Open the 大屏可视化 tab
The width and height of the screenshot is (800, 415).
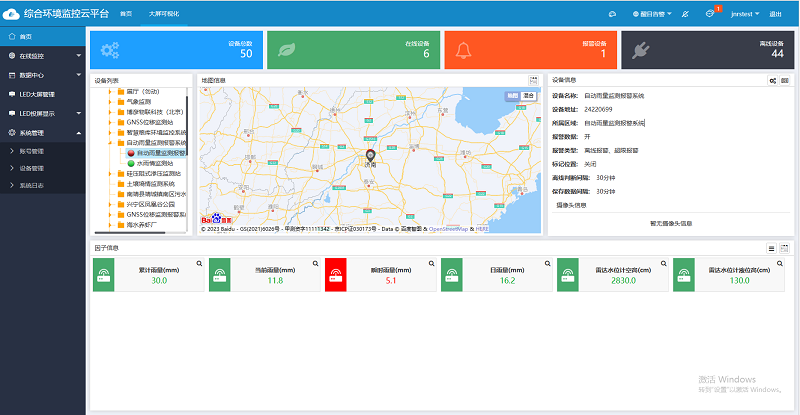tap(166, 14)
